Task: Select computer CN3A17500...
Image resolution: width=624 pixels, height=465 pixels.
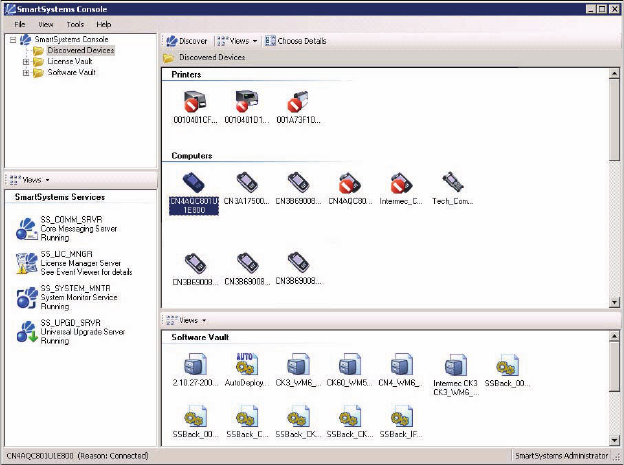Action: (247, 183)
